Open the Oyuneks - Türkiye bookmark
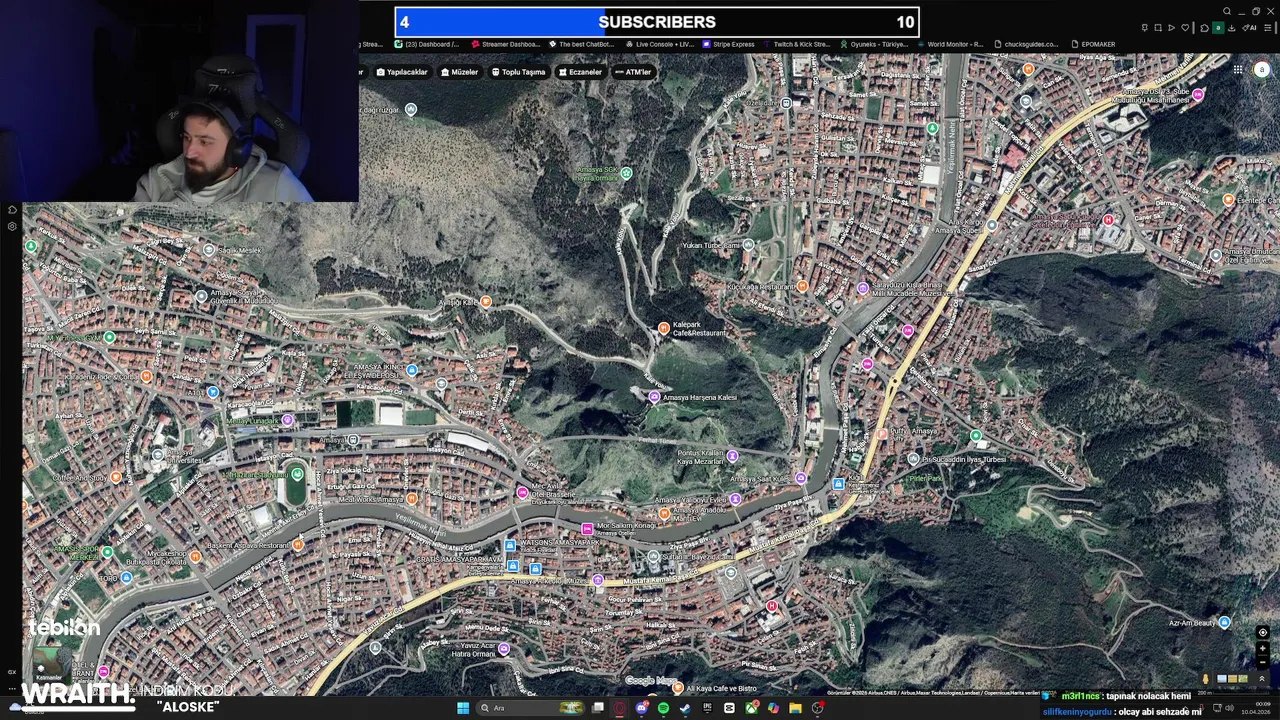The image size is (1280, 720). pos(873,44)
